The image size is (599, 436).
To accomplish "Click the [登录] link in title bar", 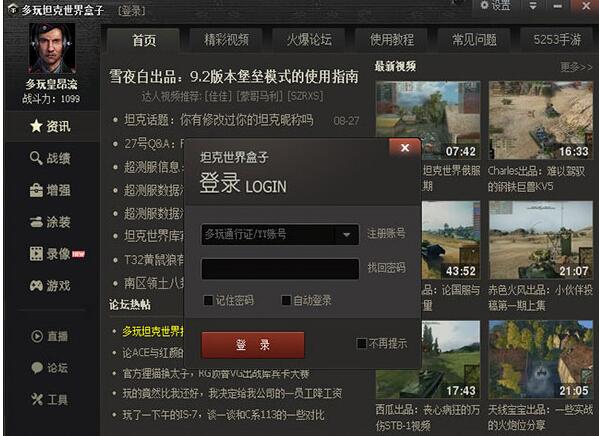I will tap(132, 11).
